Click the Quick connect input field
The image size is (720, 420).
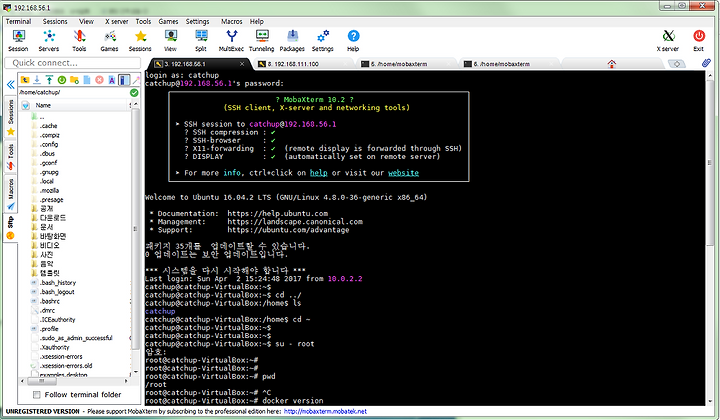[x=73, y=63]
